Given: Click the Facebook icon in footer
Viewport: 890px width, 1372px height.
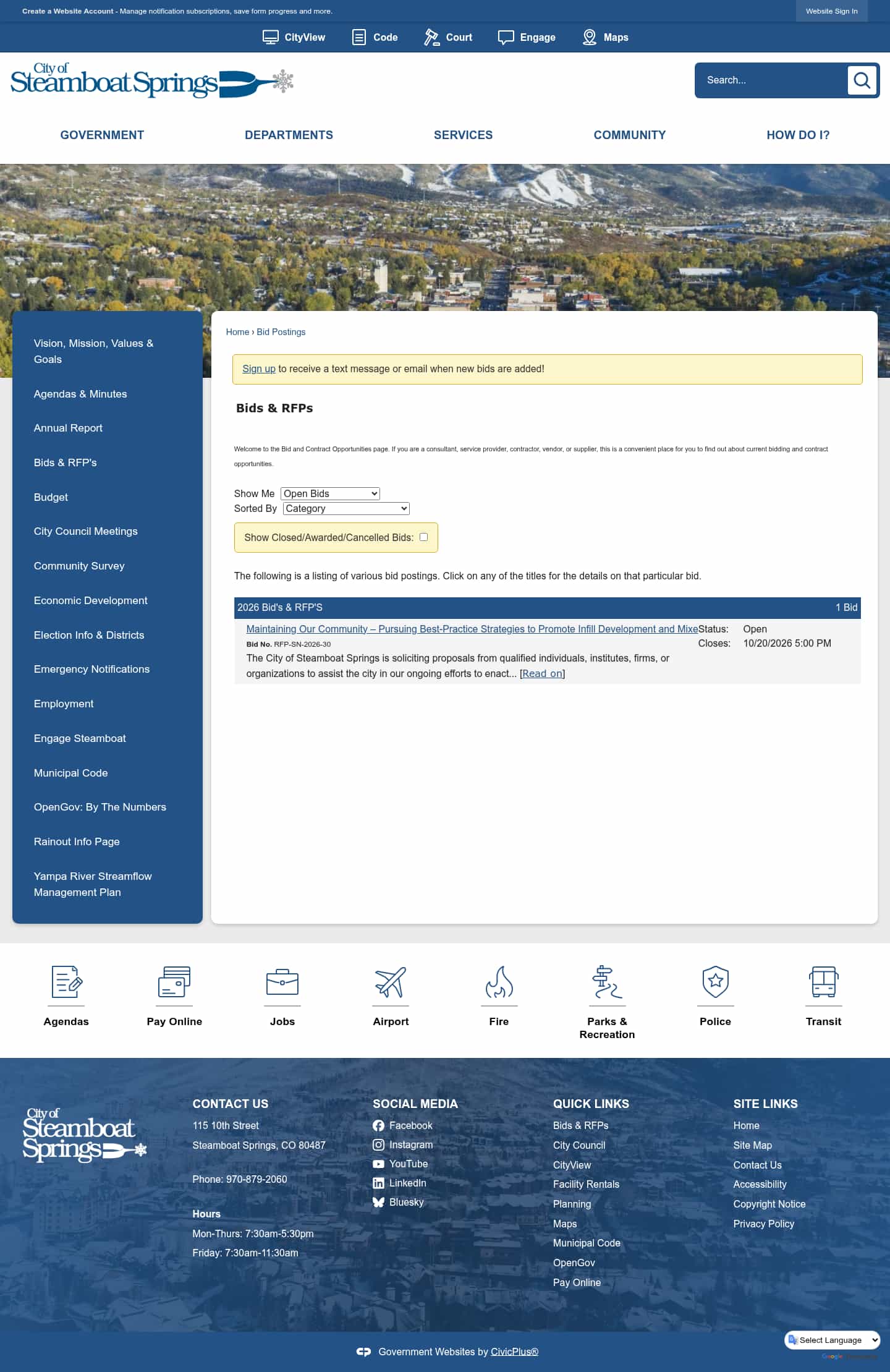Looking at the screenshot, I should coord(378,1126).
